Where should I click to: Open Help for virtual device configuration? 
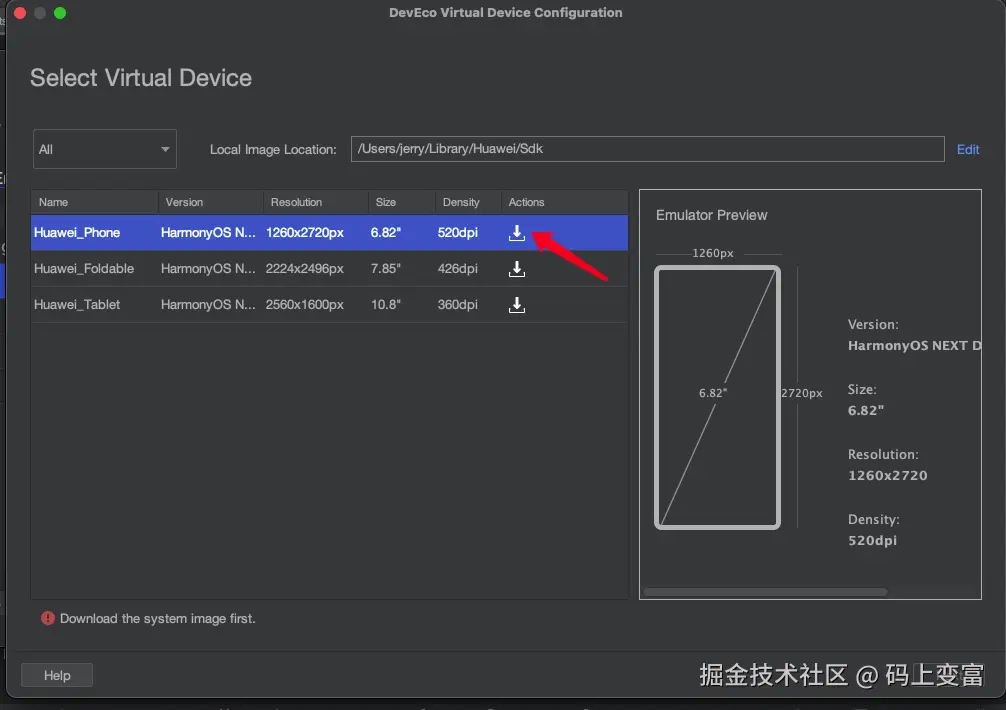[57, 675]
